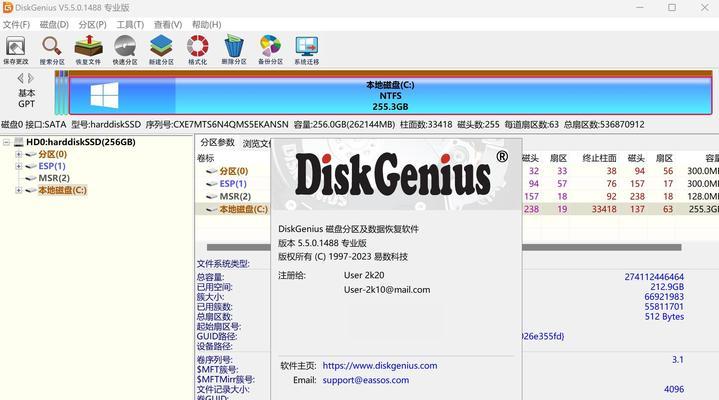Select the 分区(0) row in partition table

pyautogui.click(x=233, y=171)
